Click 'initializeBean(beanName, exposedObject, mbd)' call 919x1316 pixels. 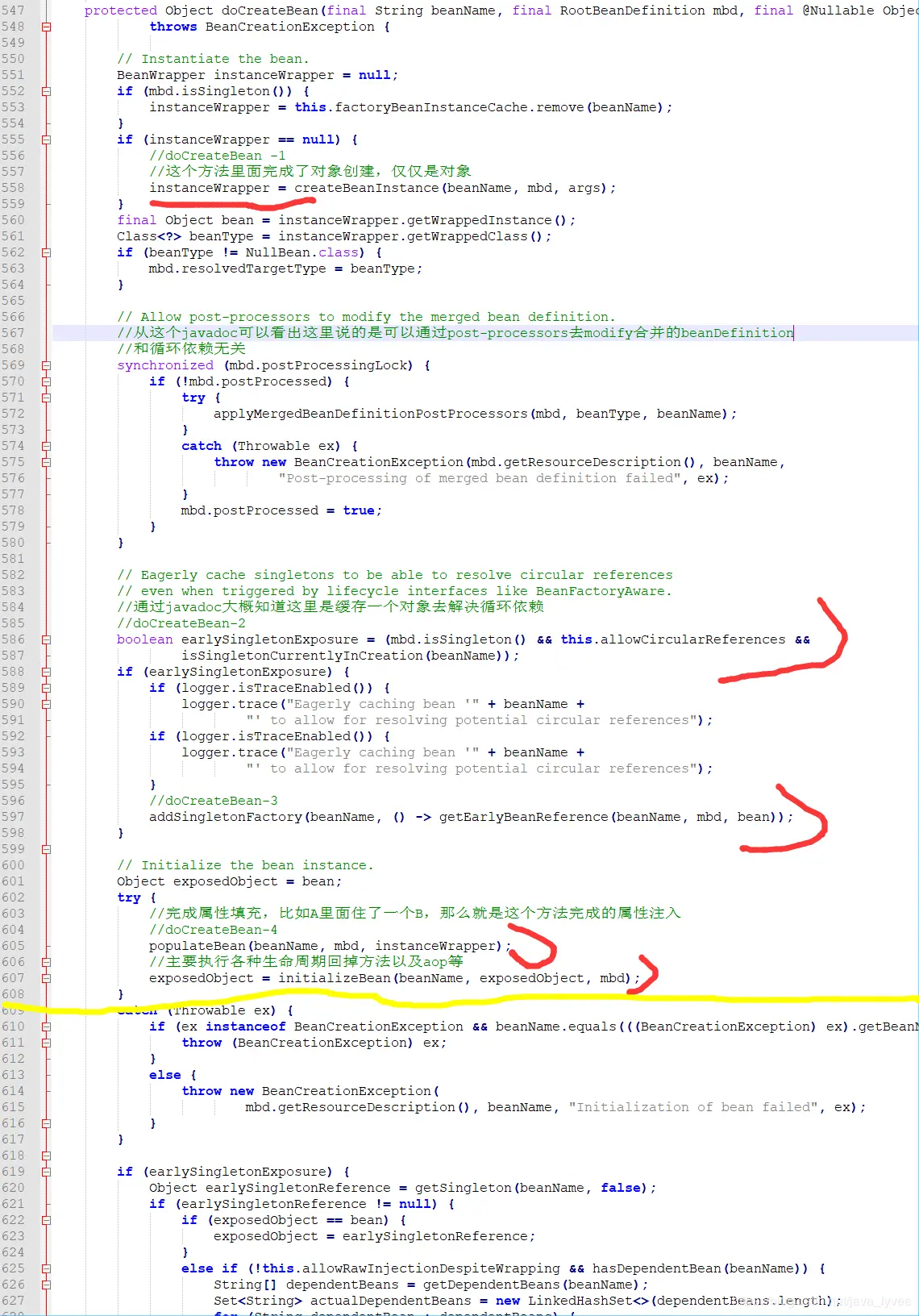tap(455, 978)
